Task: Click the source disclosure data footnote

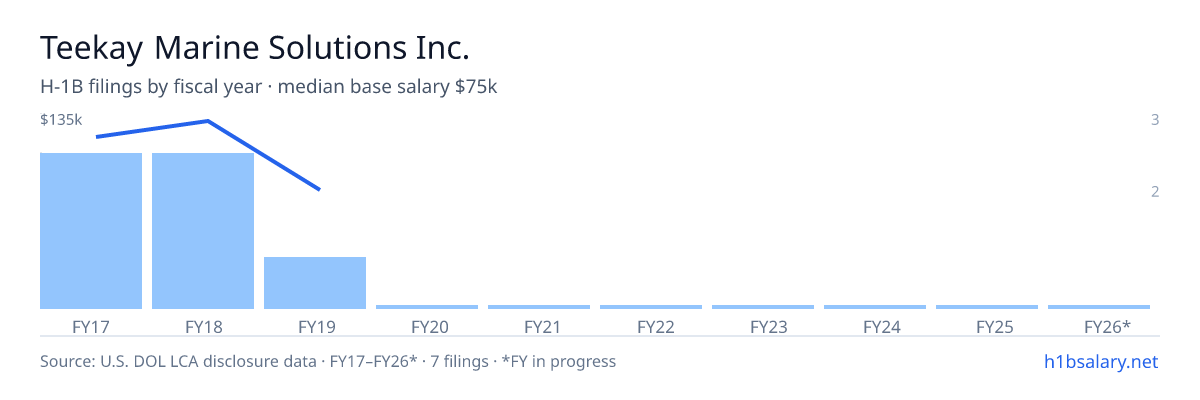Action: pos(328,361)
